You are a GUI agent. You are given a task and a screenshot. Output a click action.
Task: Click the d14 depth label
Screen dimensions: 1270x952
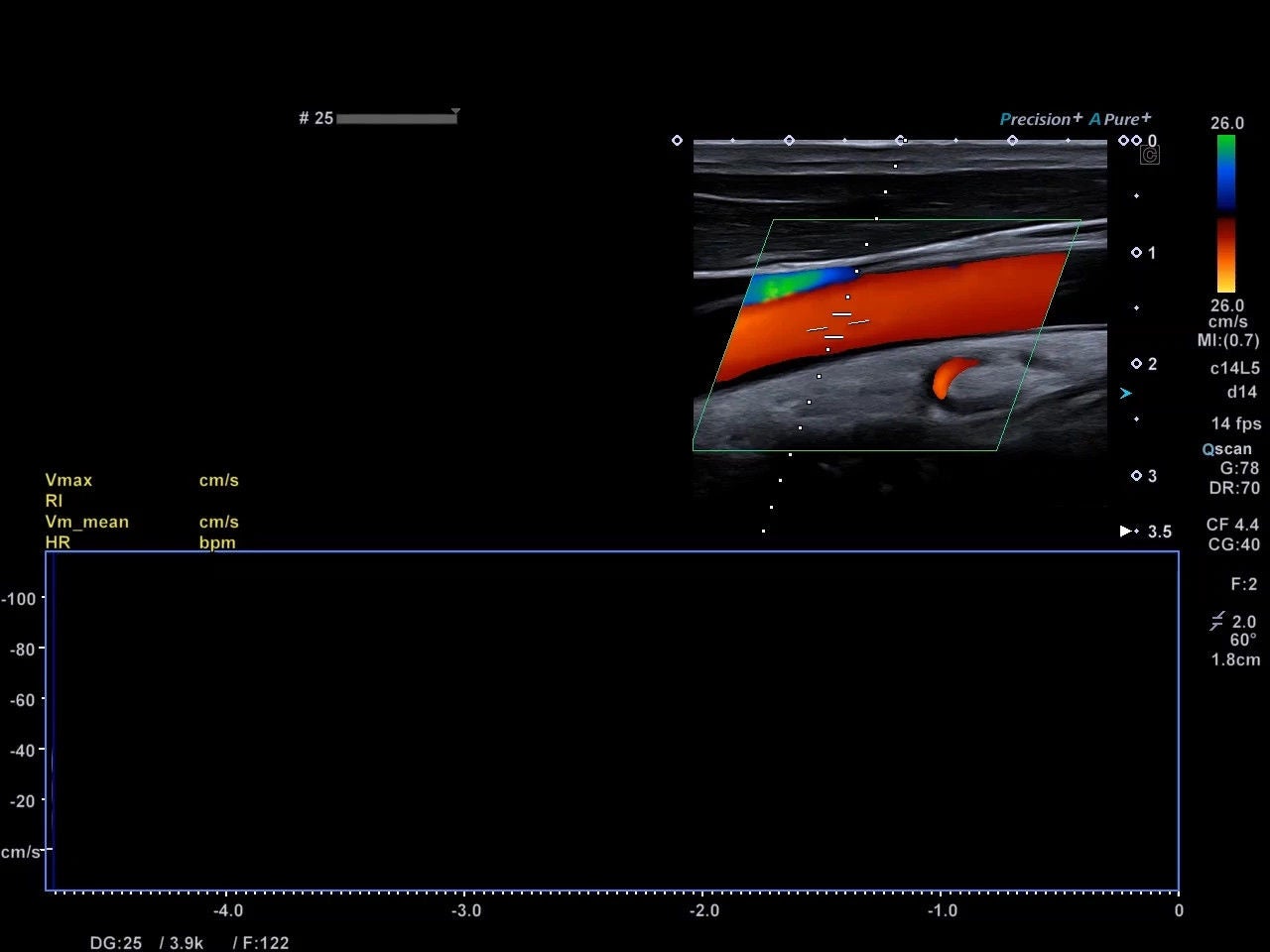click(x=1242, y=392)
